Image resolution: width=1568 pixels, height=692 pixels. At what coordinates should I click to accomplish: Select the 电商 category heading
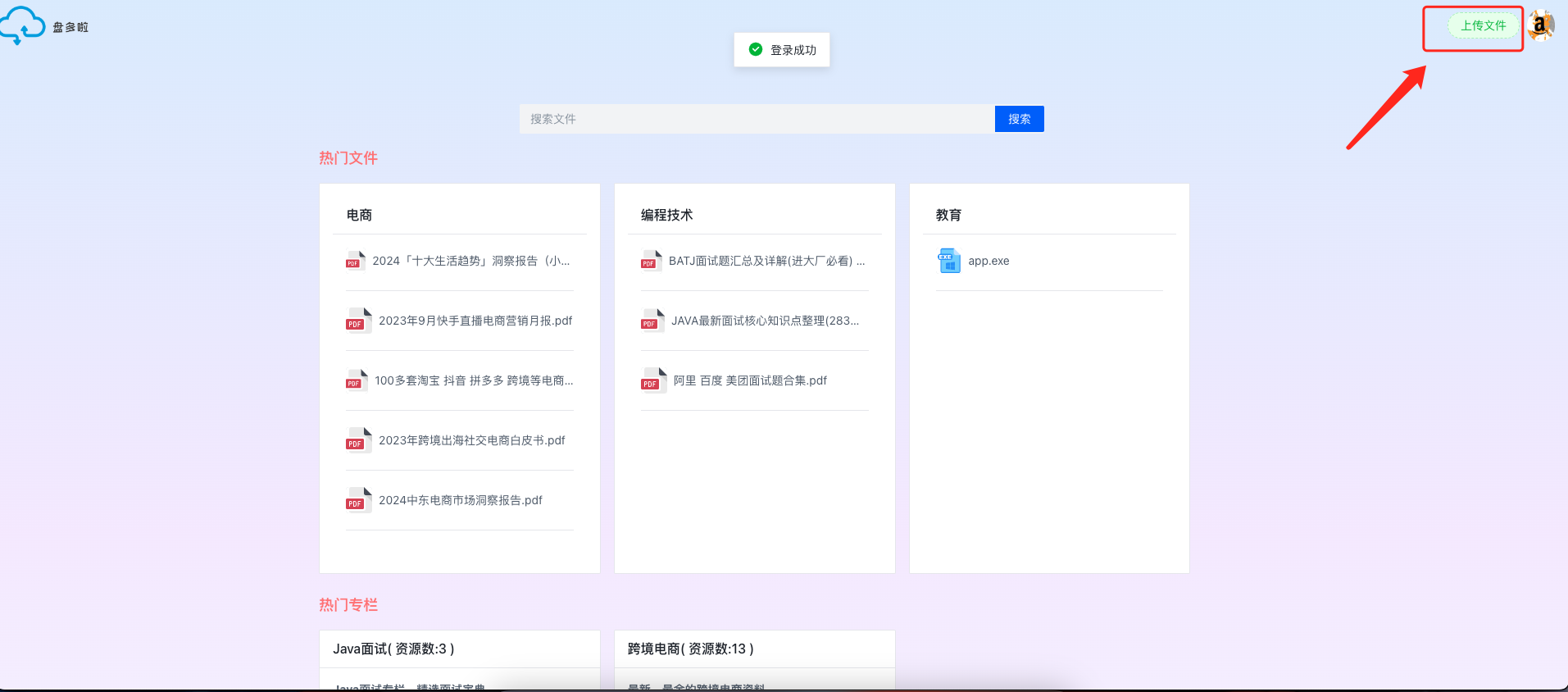(x=359, y=215)
